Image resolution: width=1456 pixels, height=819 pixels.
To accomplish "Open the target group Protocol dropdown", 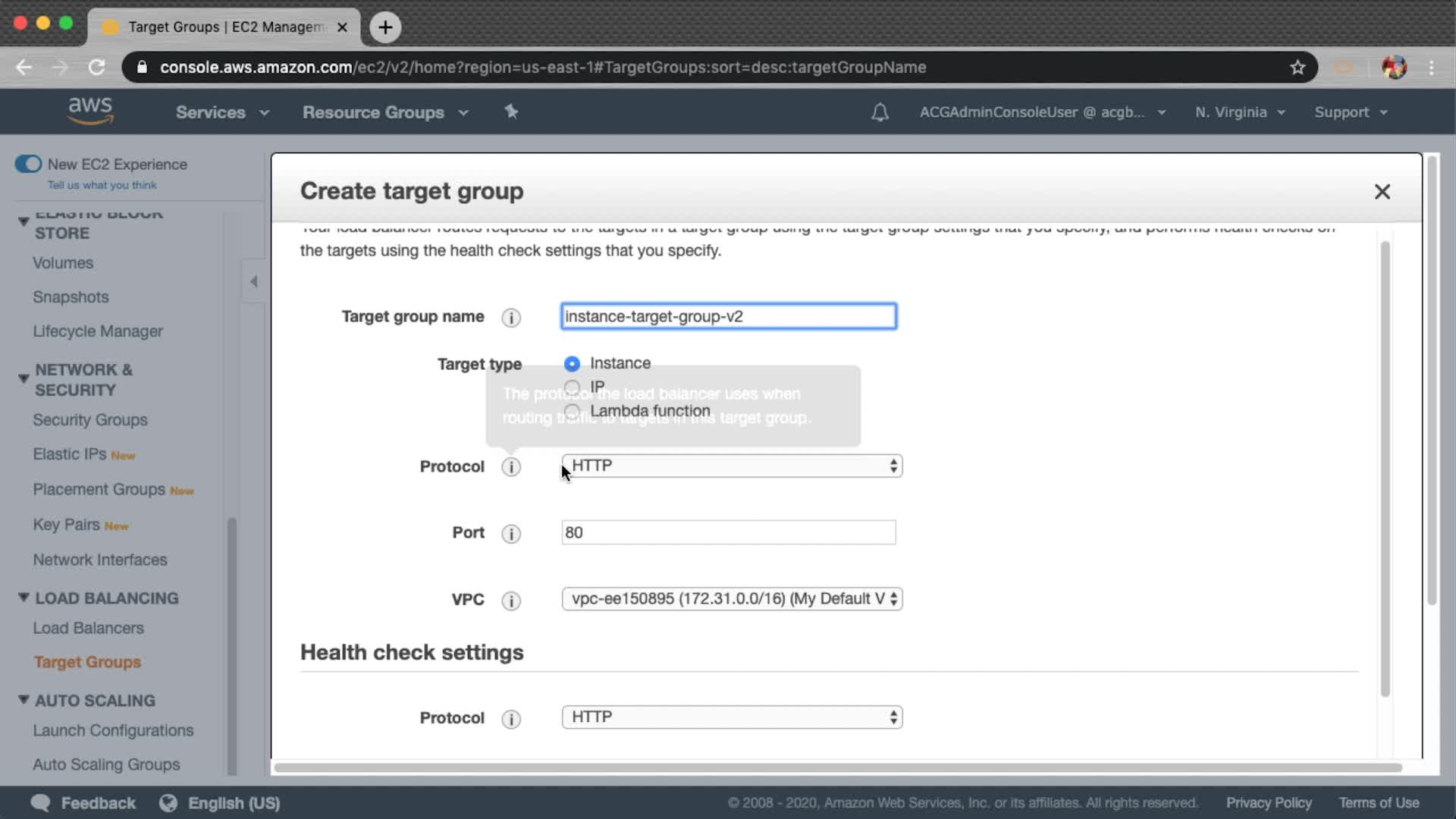I will pyautogui.click(x=731, y=466).
